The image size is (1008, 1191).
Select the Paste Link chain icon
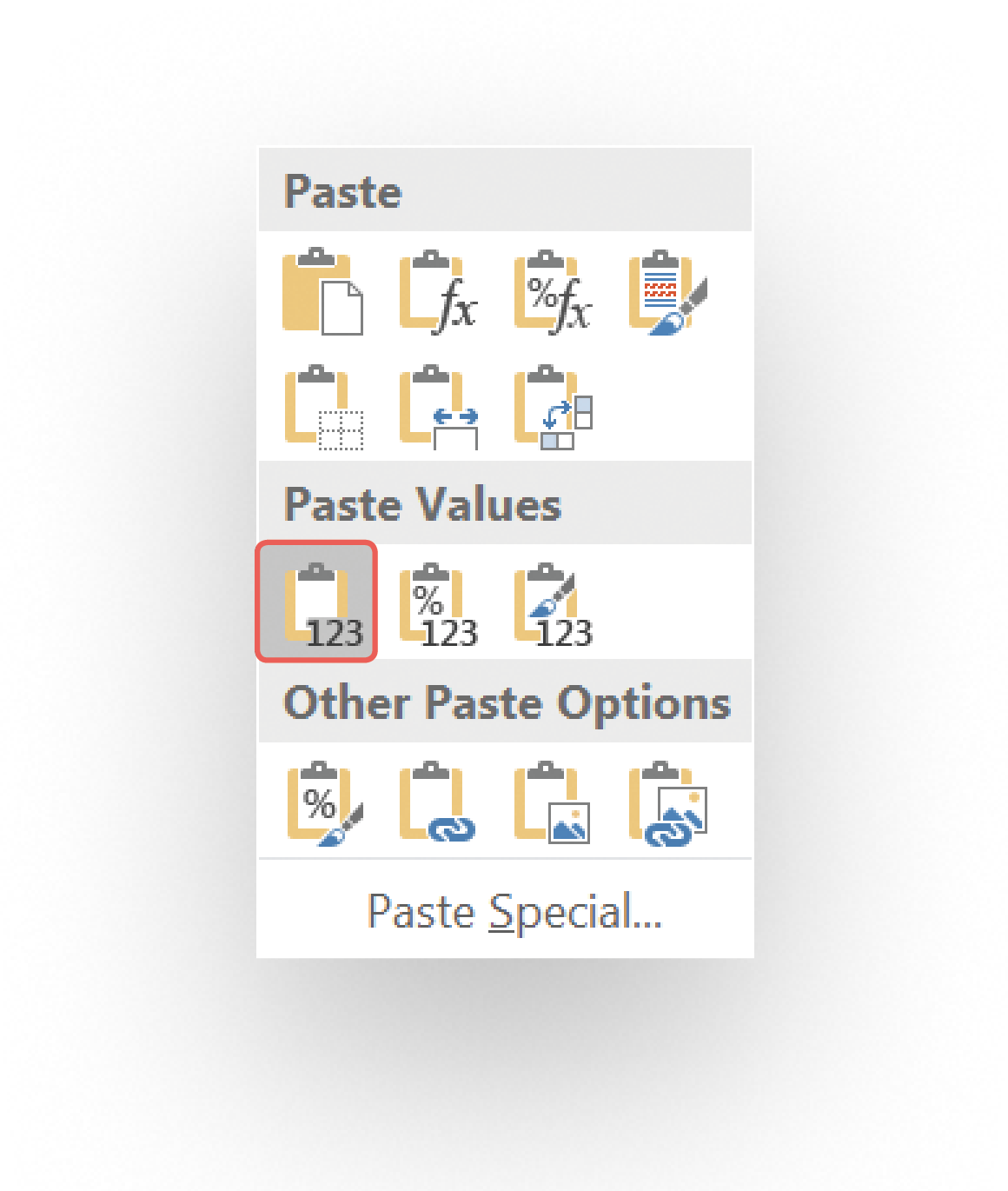coord(438,803)
